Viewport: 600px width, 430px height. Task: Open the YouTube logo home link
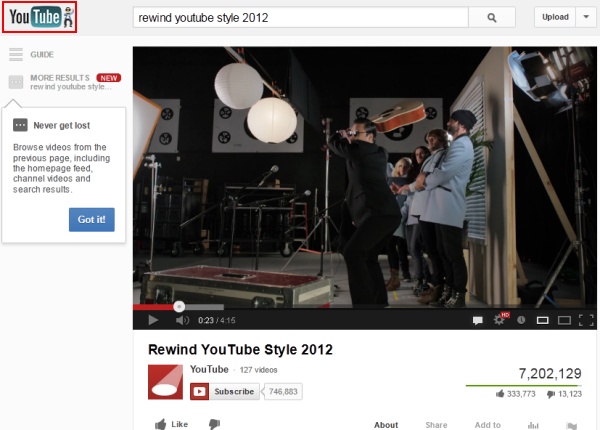point(39,17)
